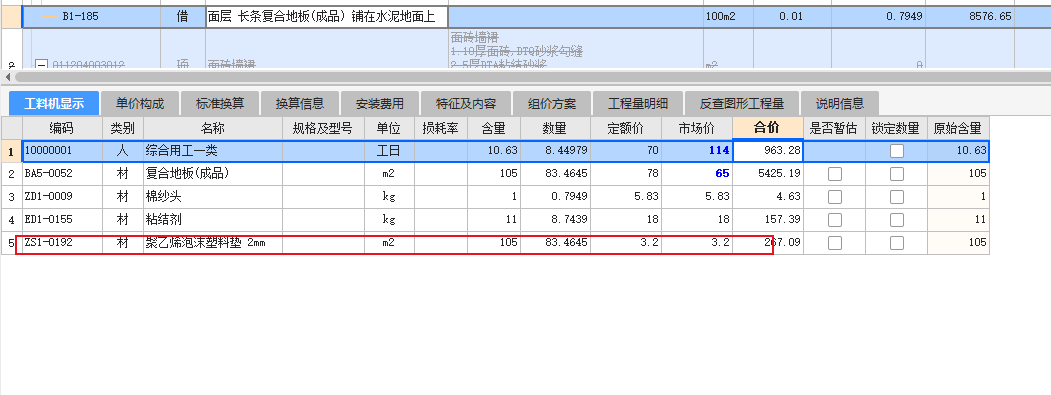Image resolution: width=1051 pixels, height=395 pixels.
Task: Click the 是否暂估 column header
Action: [x=834, y=127]
